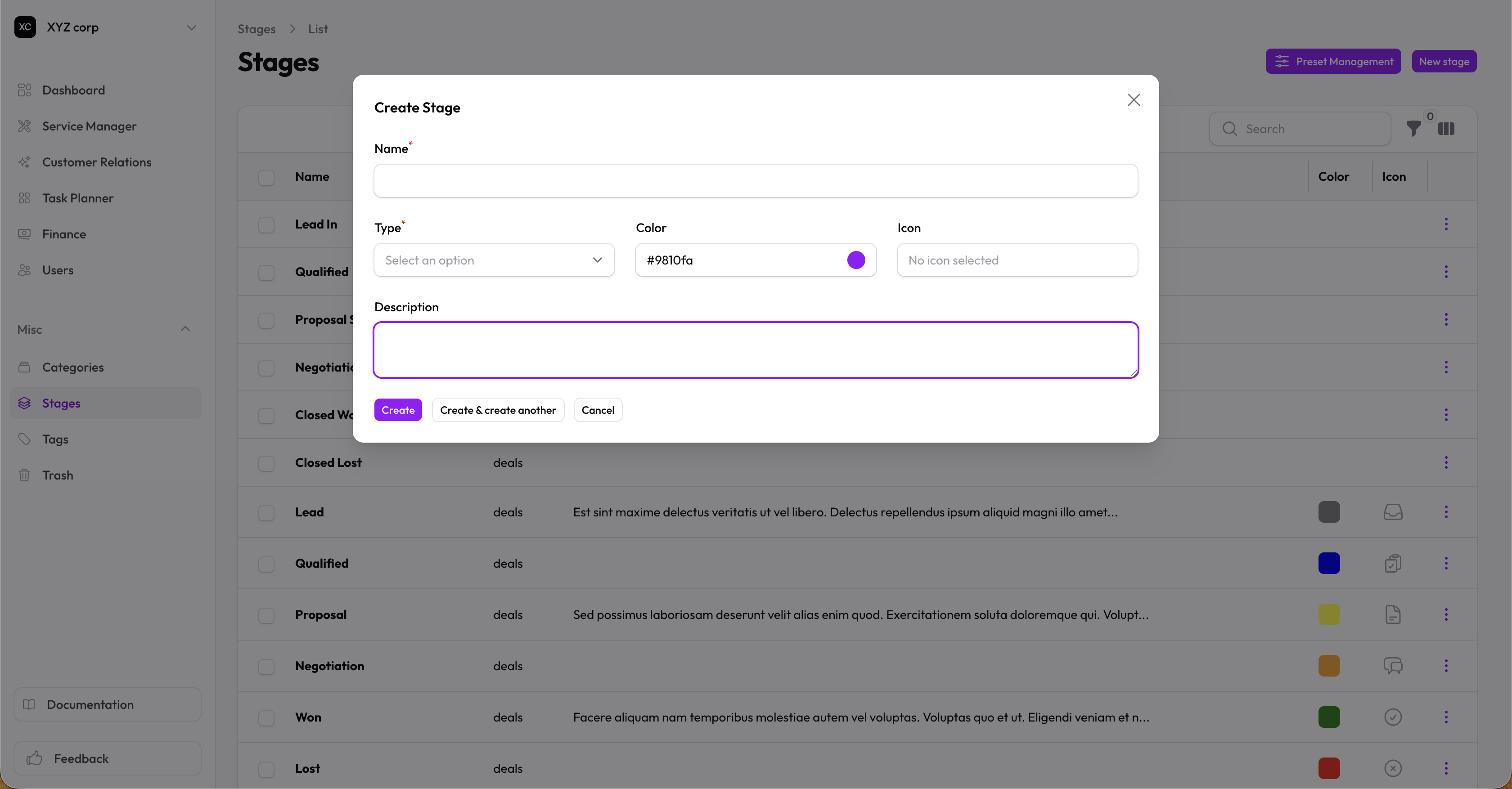Click Create & create another button
The width and height of the screenshot is (1512, 789).
pyautogui.click(x=498, y=410)
